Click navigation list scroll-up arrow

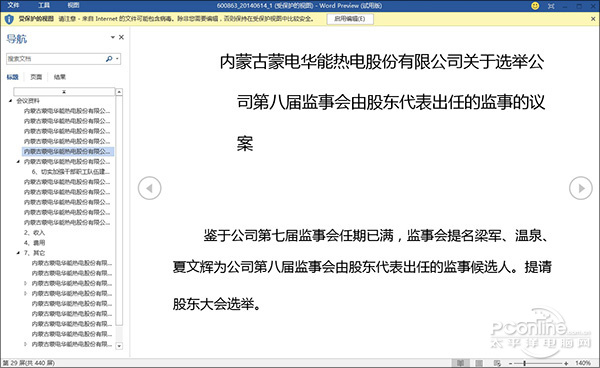119,92
